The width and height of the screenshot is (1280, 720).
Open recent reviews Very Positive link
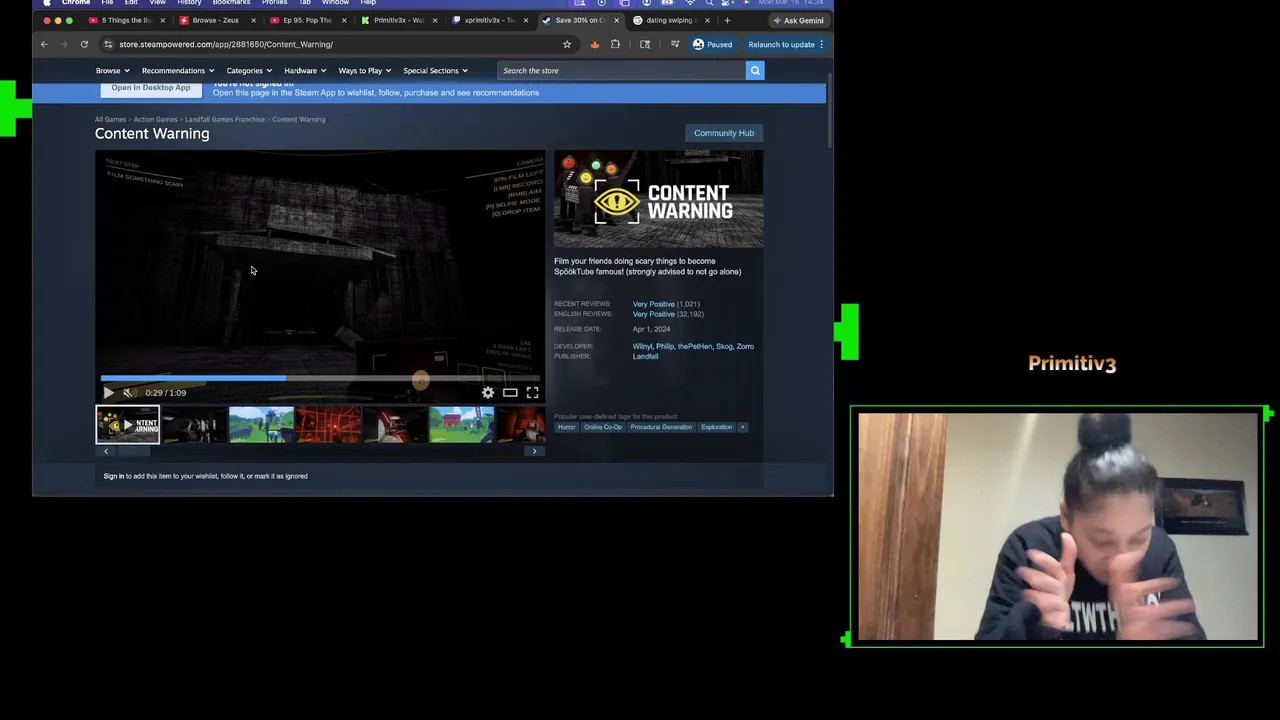(x=653, y=304)
